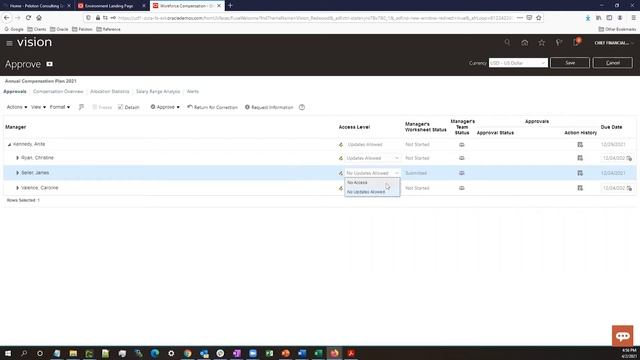Click the search magnifier in Vision header

(507, 42)
